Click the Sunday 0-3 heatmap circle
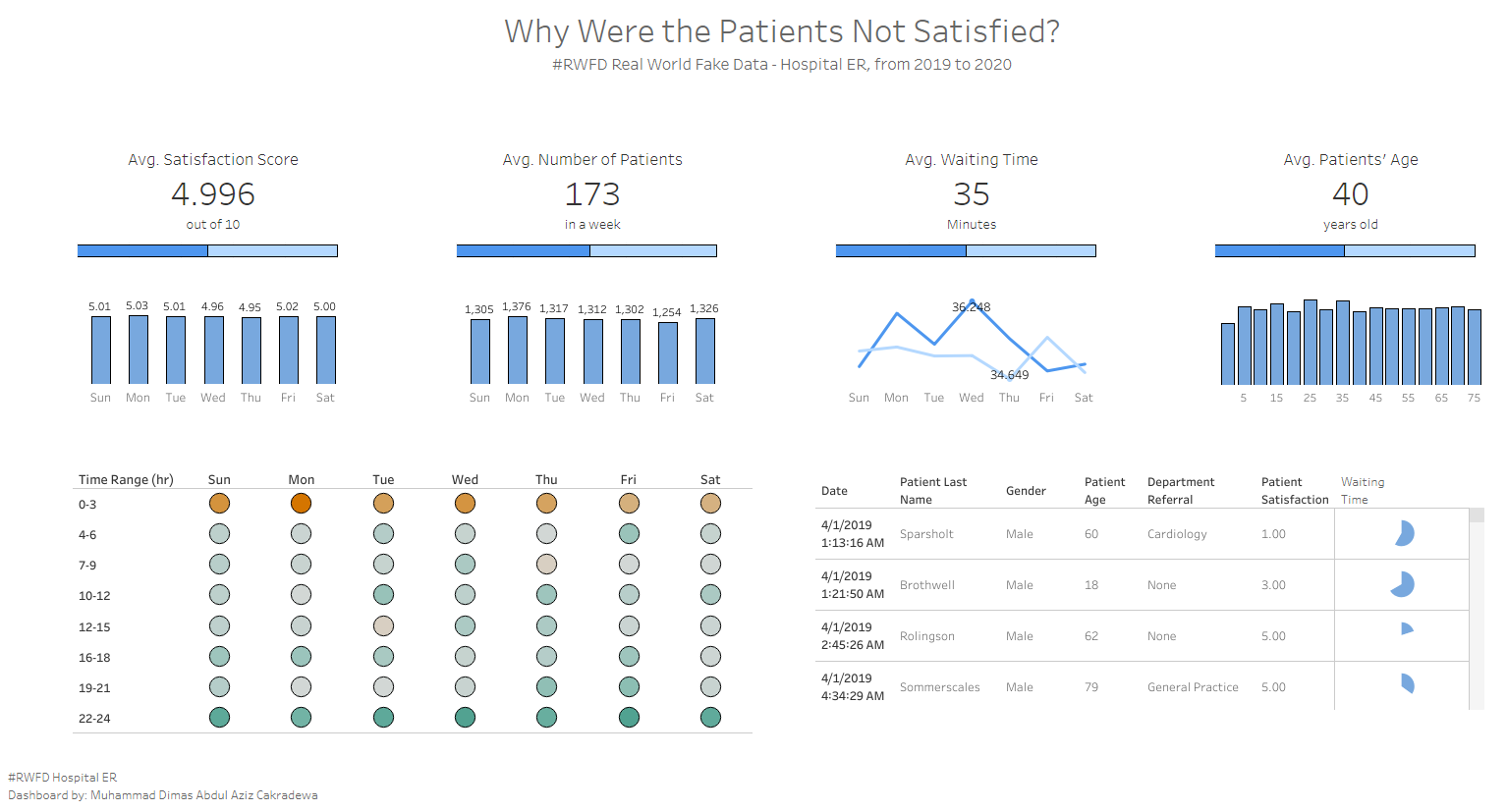The height and width of the screenshot is (812, 1507). click(219, 504)
